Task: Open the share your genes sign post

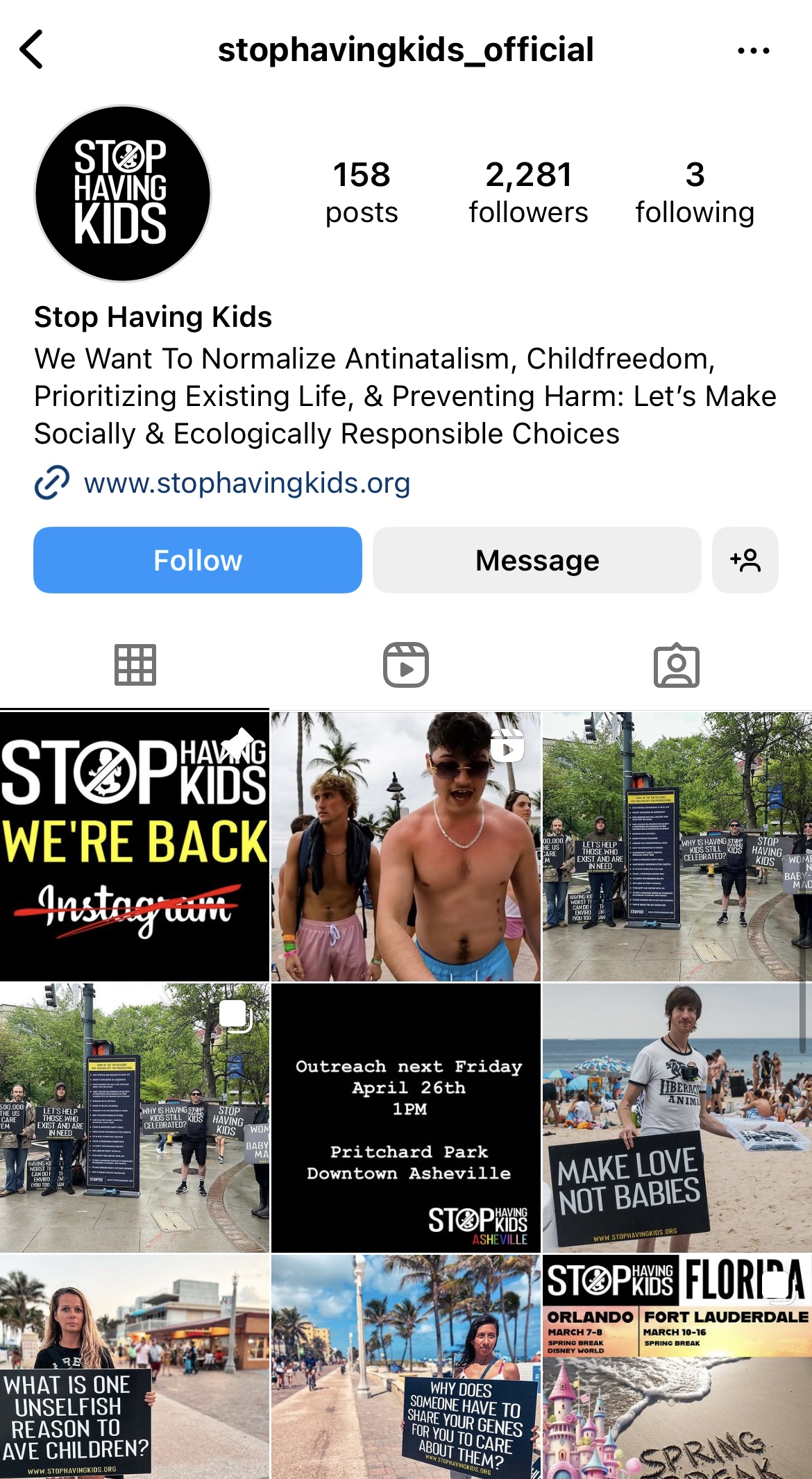Action: click(x=406, y=1367)
